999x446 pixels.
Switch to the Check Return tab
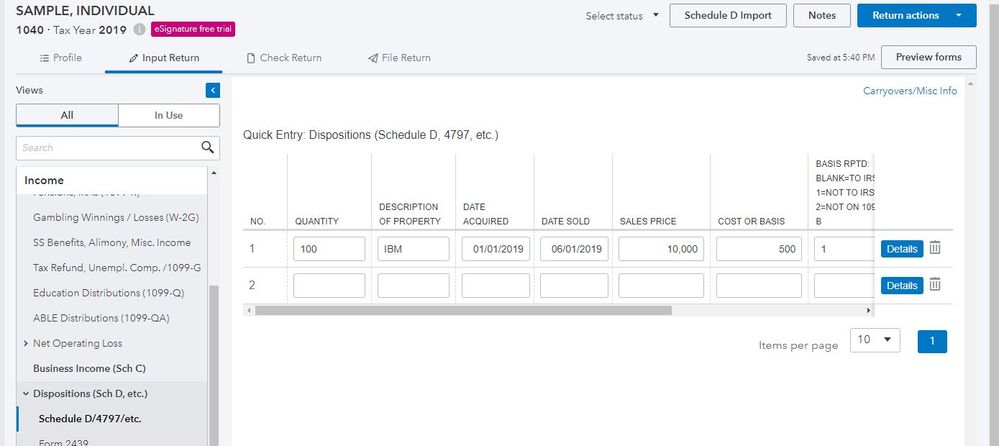click(284, 58)
